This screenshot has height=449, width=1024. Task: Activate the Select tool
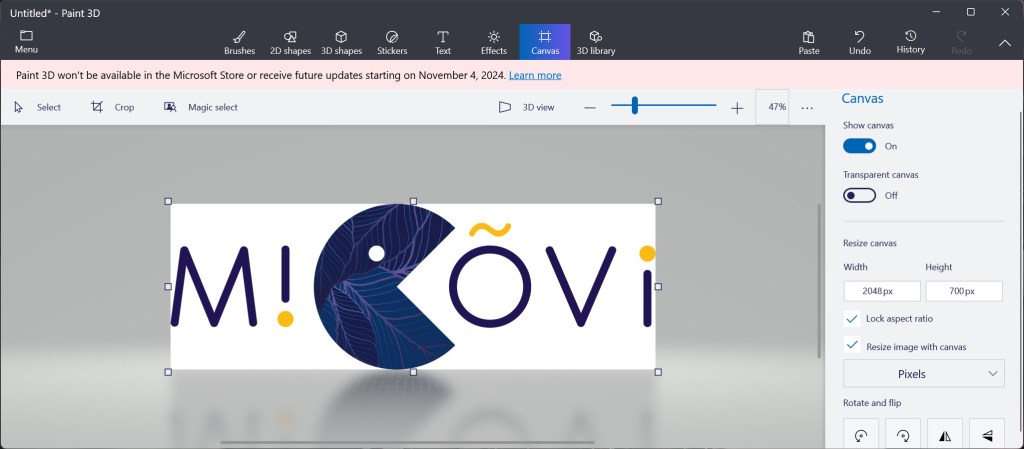[38, 107]
